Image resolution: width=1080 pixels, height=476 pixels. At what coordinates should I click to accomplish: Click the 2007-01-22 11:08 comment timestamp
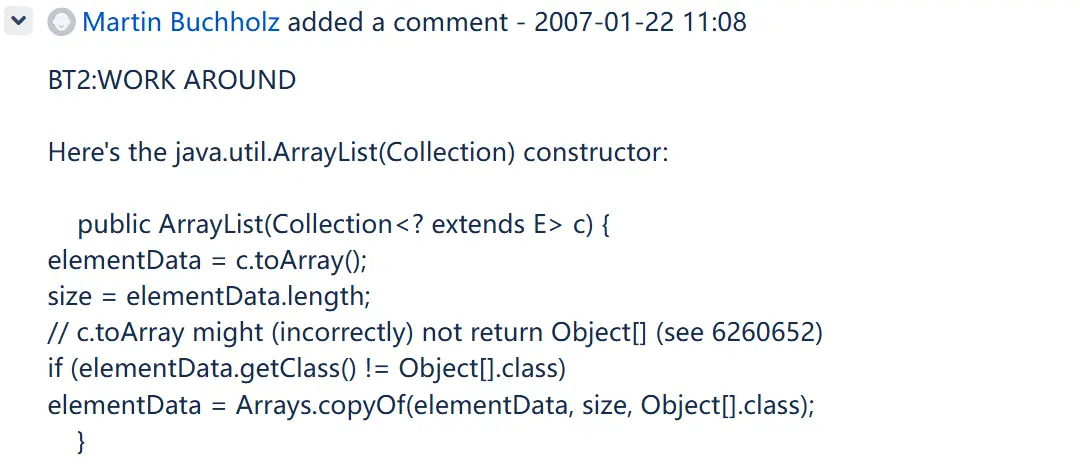[x=640, y=21]
